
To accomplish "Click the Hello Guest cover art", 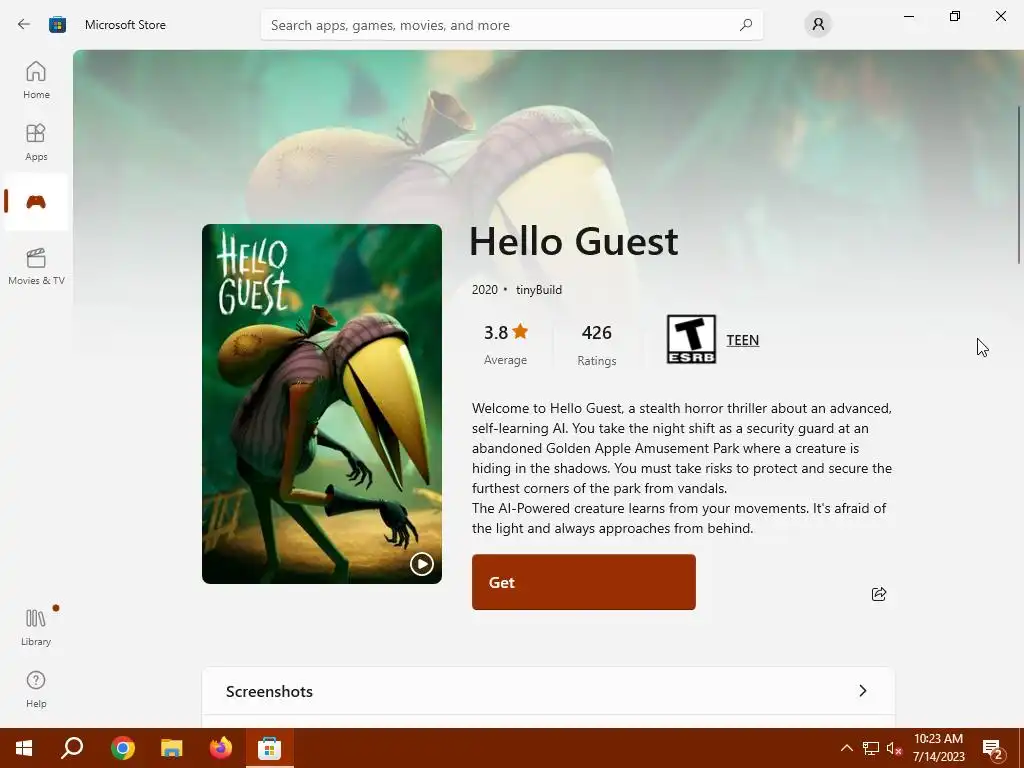I will pos(322,404).
